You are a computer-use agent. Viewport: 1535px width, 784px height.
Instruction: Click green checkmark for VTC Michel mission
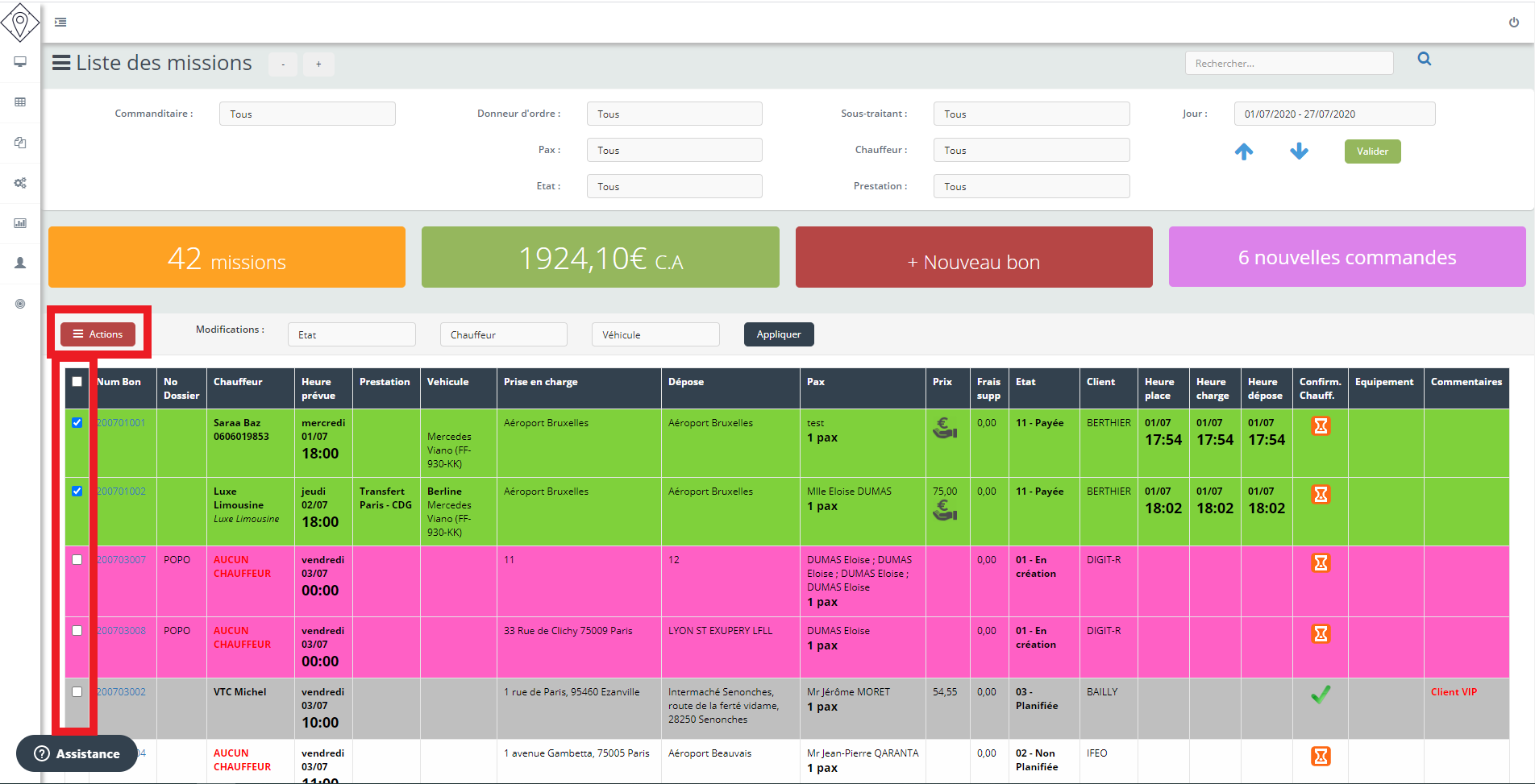click(1320, 694)
